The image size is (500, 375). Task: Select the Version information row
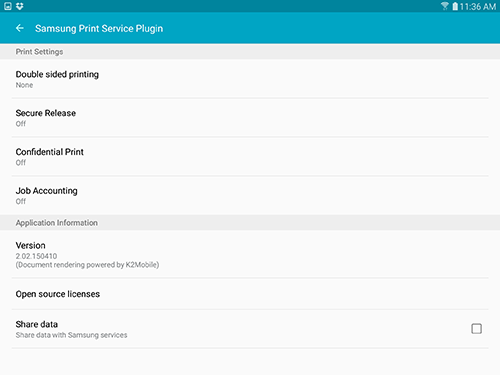(x=250, y=254)
